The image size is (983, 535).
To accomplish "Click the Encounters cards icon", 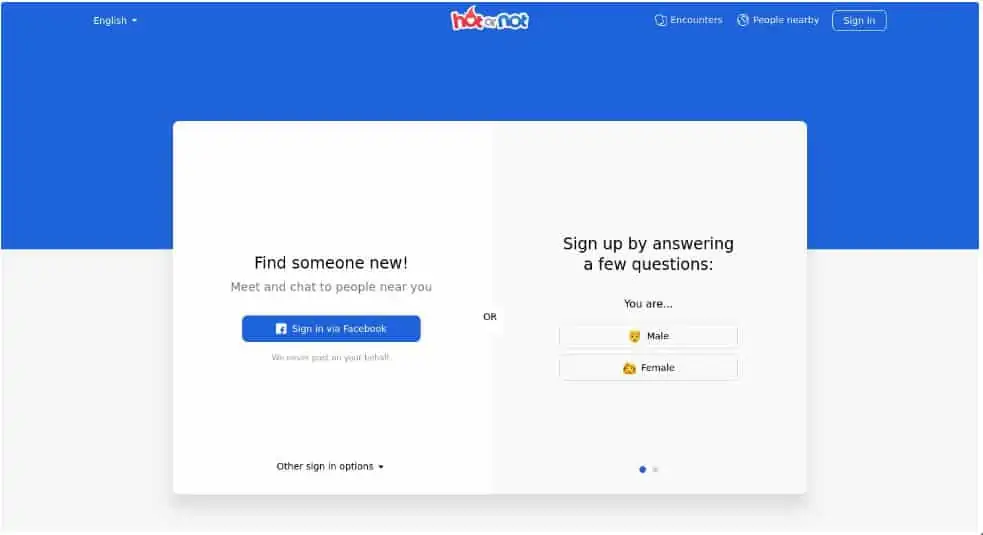I will pos(660,20).
